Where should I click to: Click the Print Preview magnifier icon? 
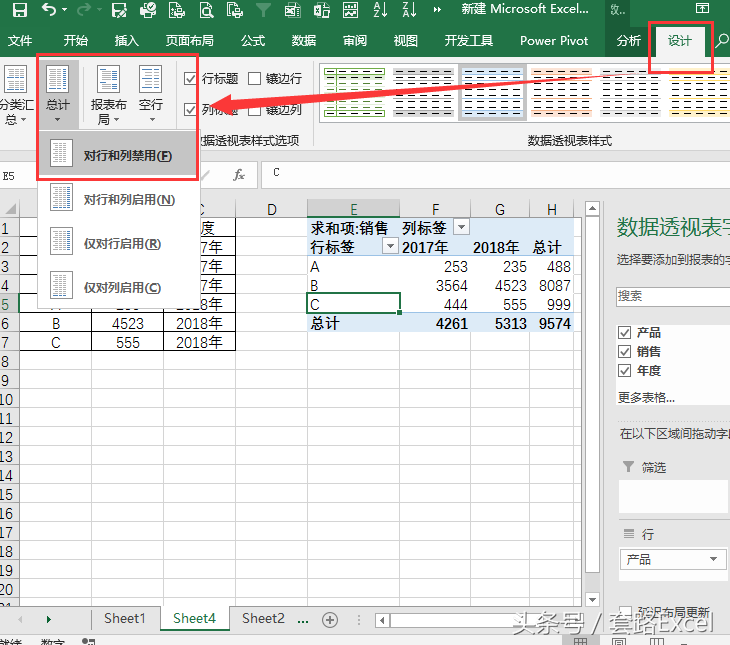click(206, 10)
